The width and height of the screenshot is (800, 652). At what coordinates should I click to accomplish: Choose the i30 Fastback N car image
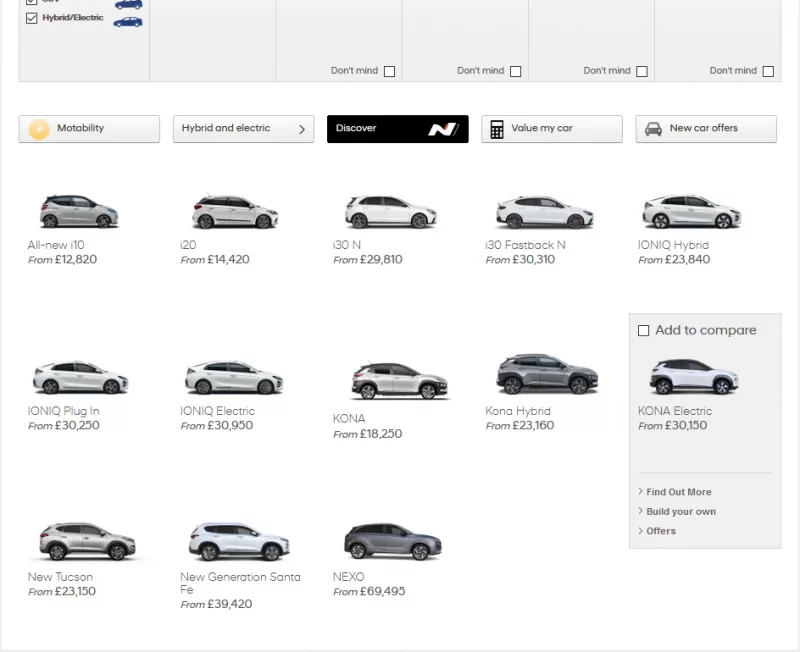tap(544, 212)
